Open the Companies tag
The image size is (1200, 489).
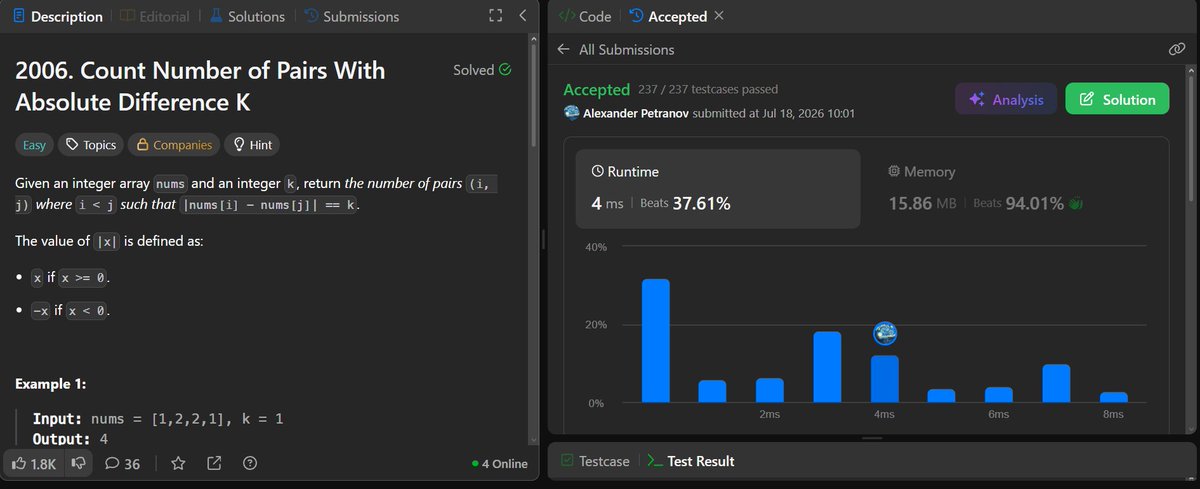(174, 145)
